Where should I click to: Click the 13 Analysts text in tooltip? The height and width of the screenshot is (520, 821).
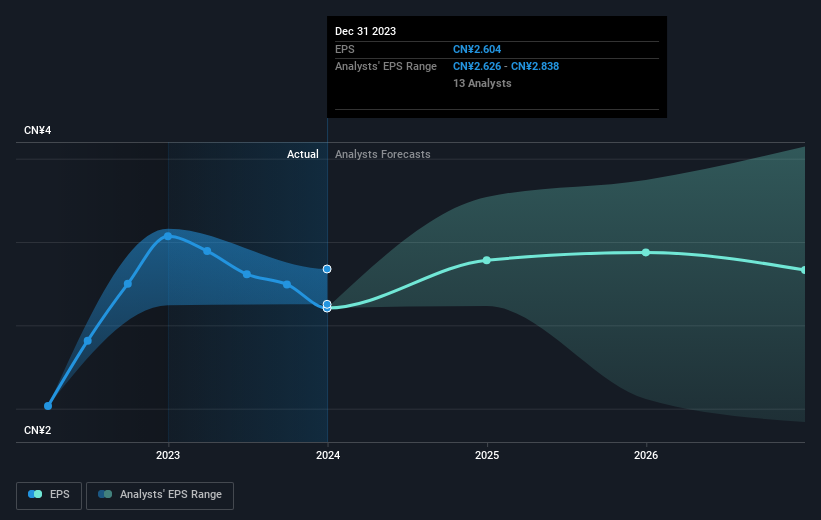(x=482, y=83)
